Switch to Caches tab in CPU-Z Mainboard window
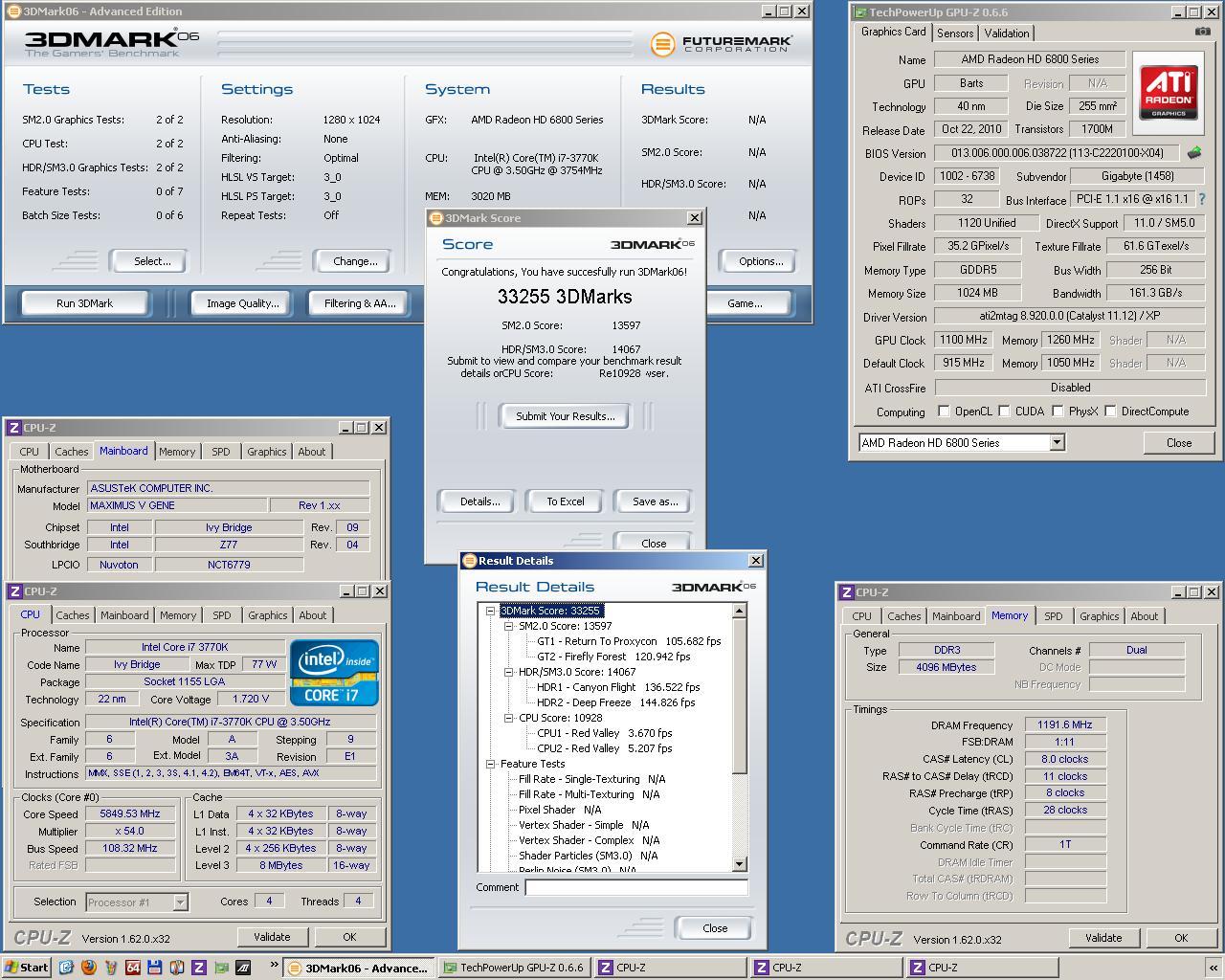Viewport: 1225px width, 980px height. click(x=71, y=452)
